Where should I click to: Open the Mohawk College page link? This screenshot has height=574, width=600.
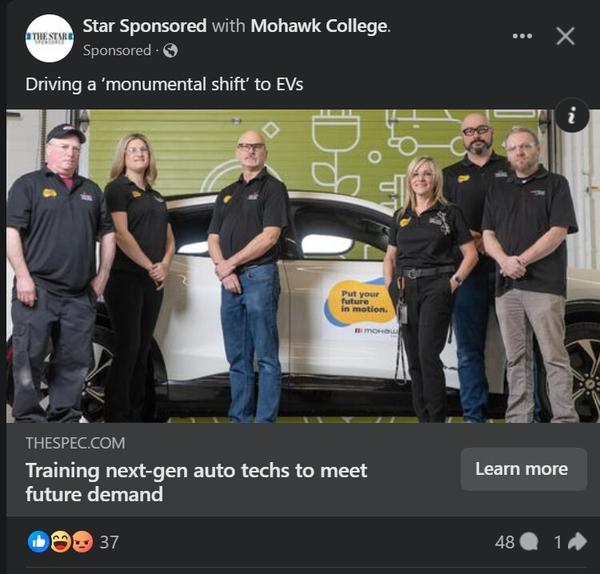pos(319,26)
